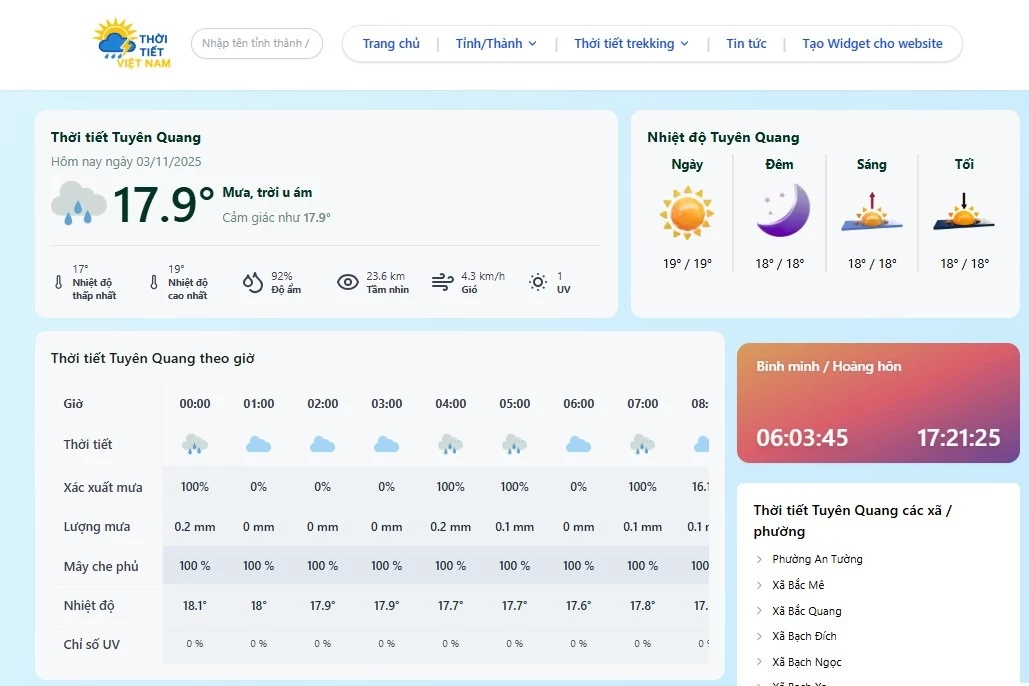
Task: Click the Bình minh / Hoàng hôn gradient card
Action: 878,404
